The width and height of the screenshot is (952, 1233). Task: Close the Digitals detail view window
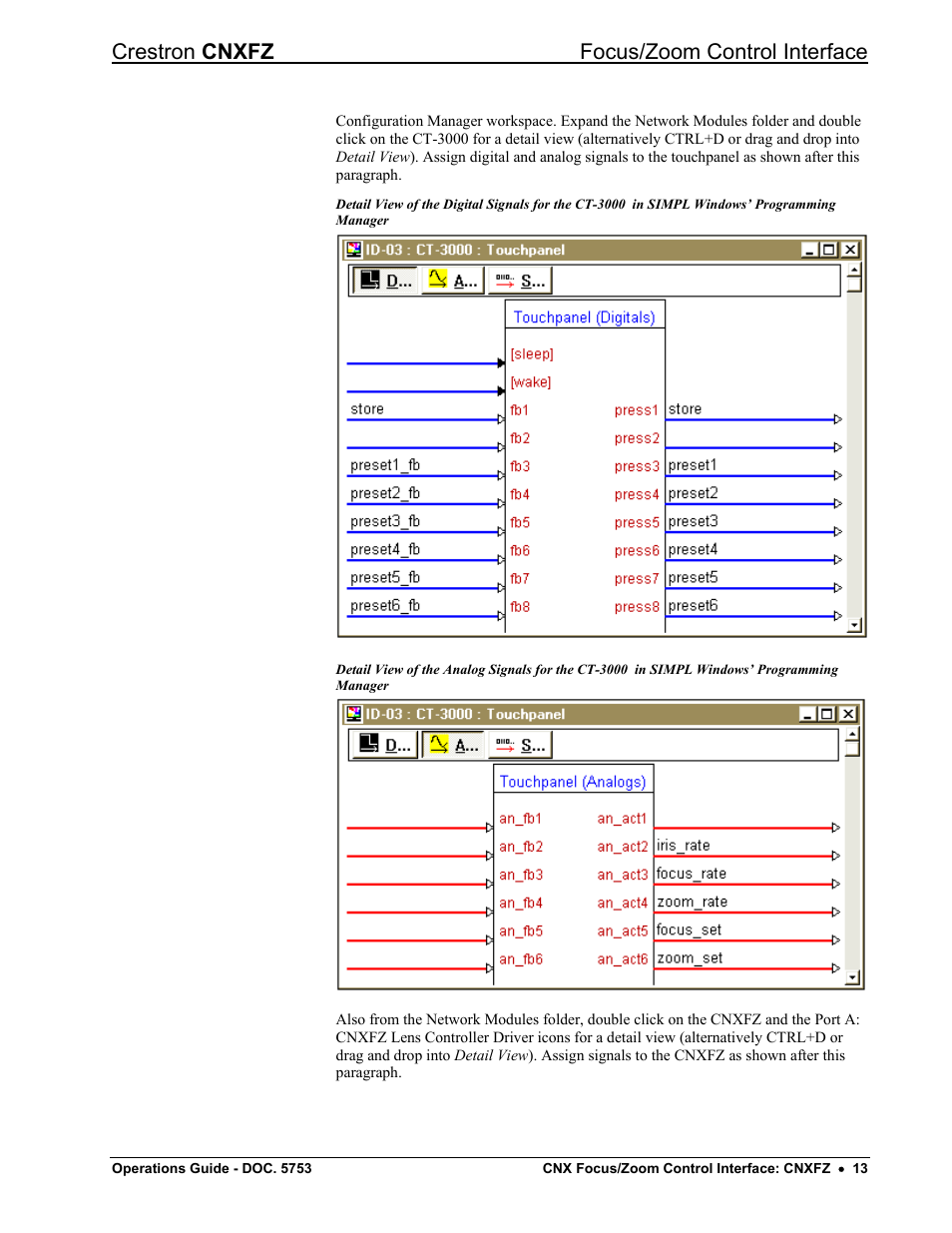[850, 250]
